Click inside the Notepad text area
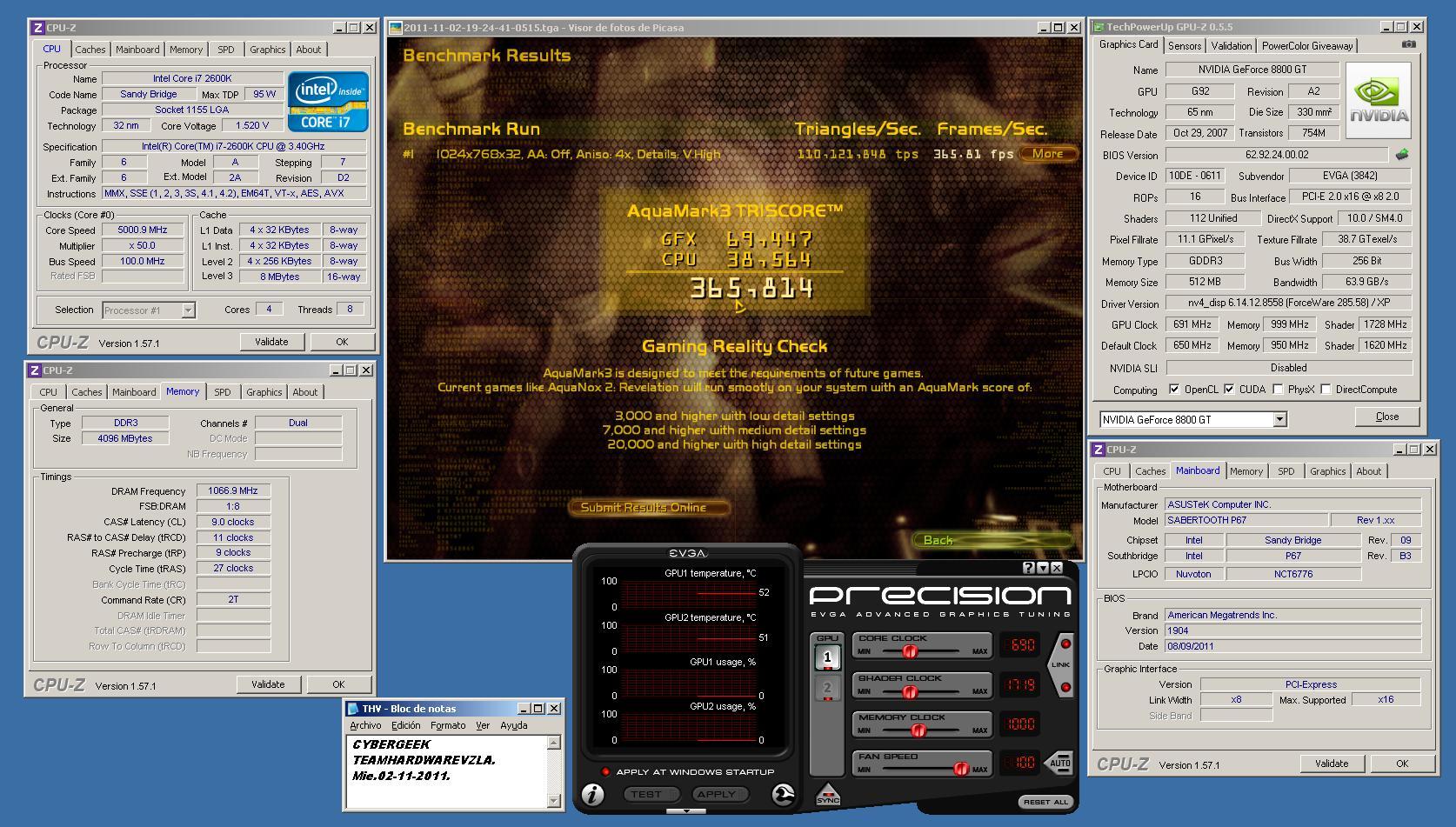1456x827 pixels. pos(447,772)
